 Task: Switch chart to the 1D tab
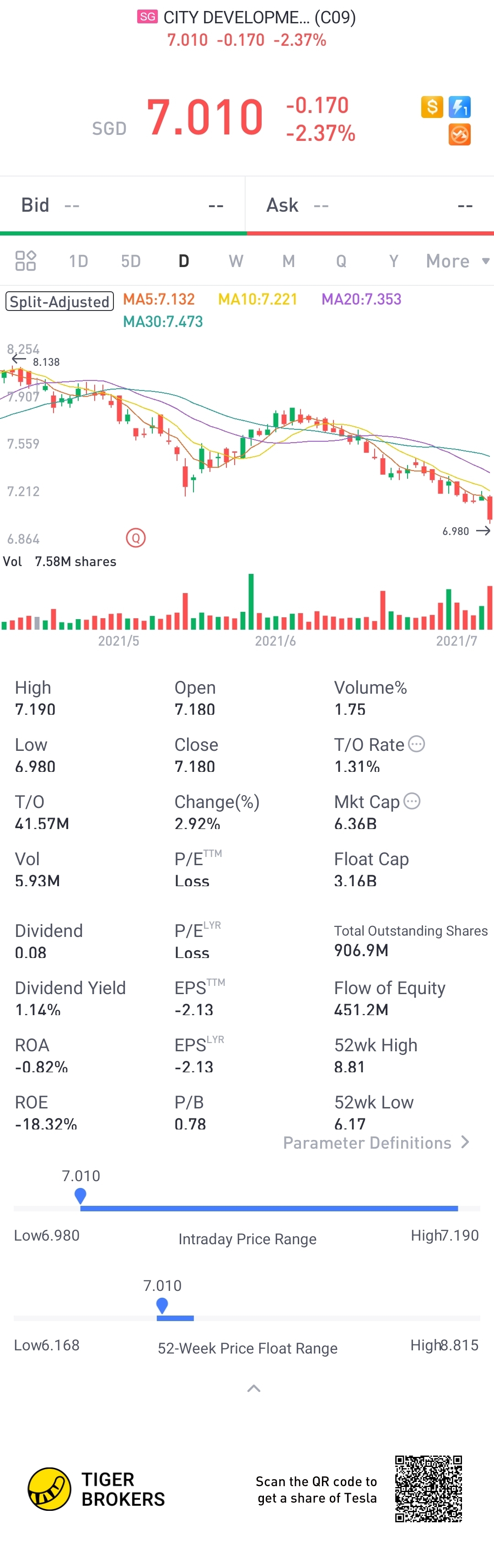[79, 261]
